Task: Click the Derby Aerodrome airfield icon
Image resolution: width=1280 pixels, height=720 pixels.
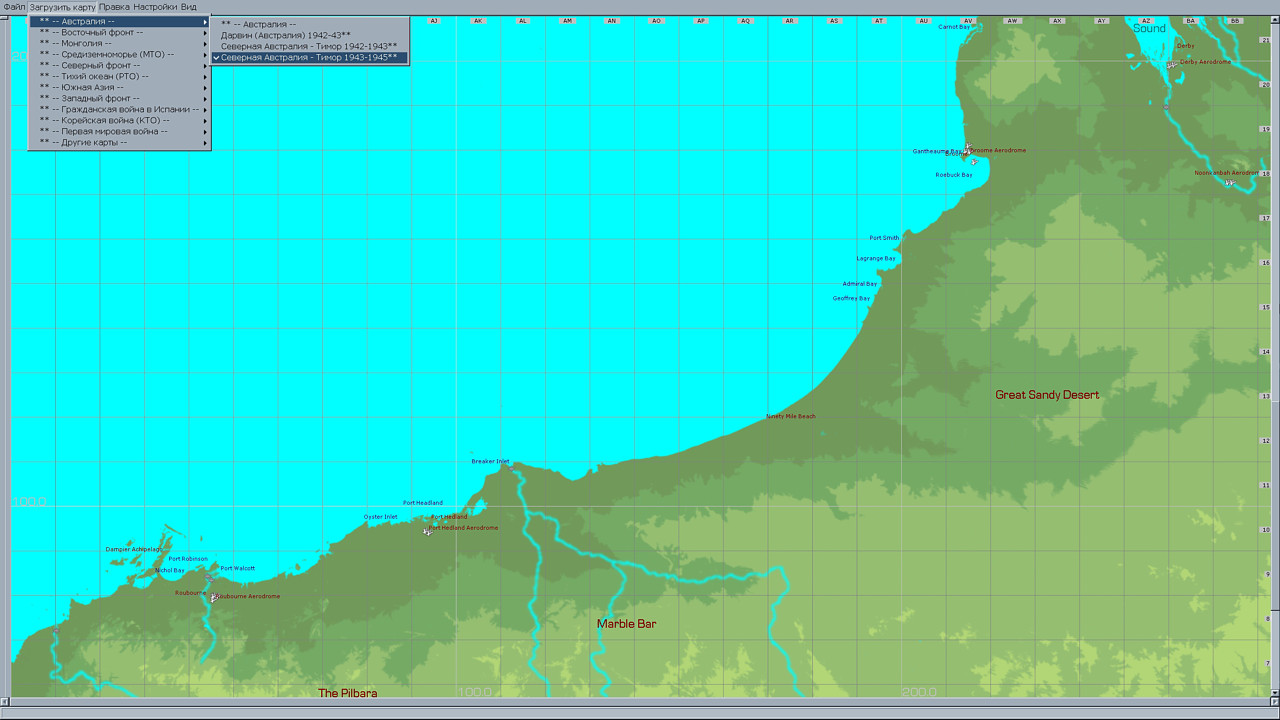Action: coord(1171,65)
